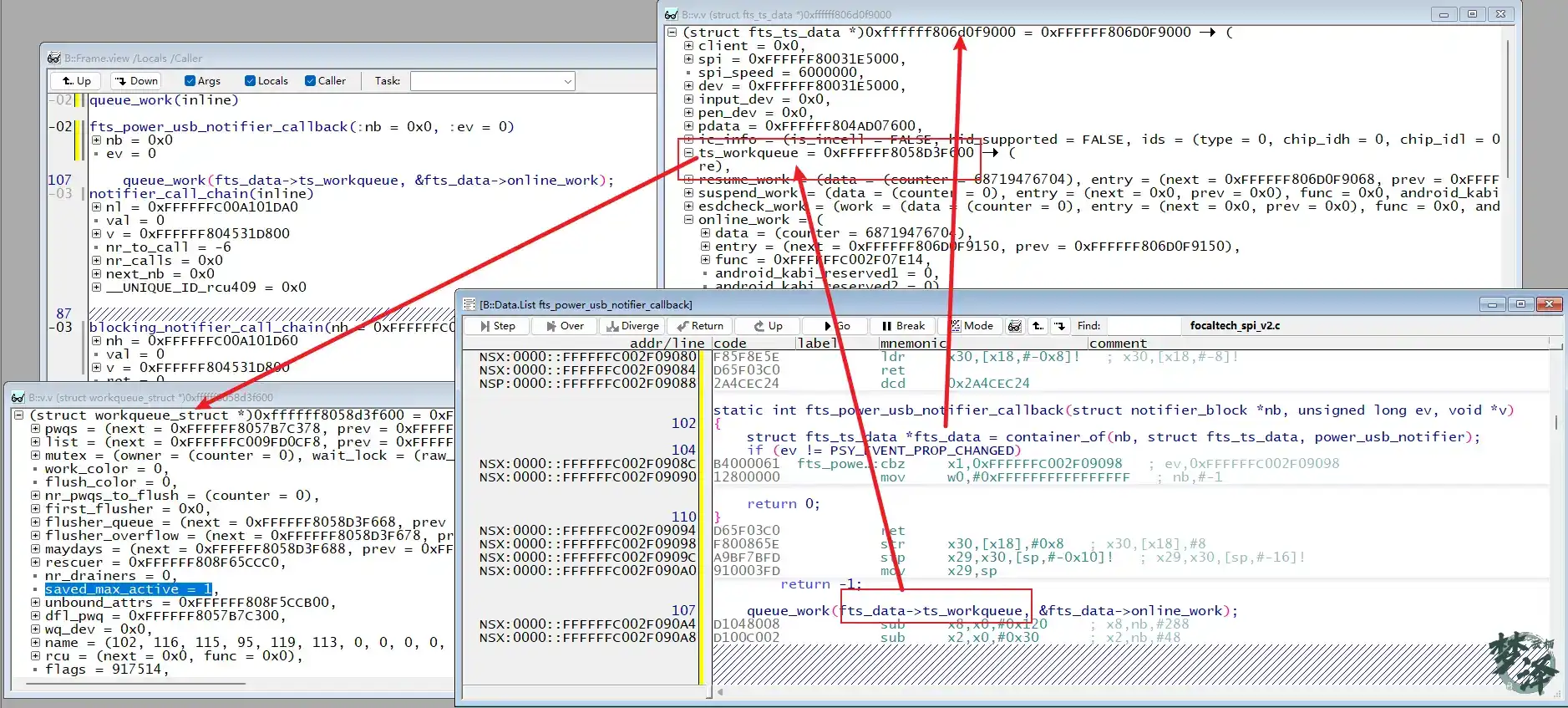Minimize the Data.List window
Image resolution: width=1568 pixels, height=708 pixels.
click(x=1492, y=304)
